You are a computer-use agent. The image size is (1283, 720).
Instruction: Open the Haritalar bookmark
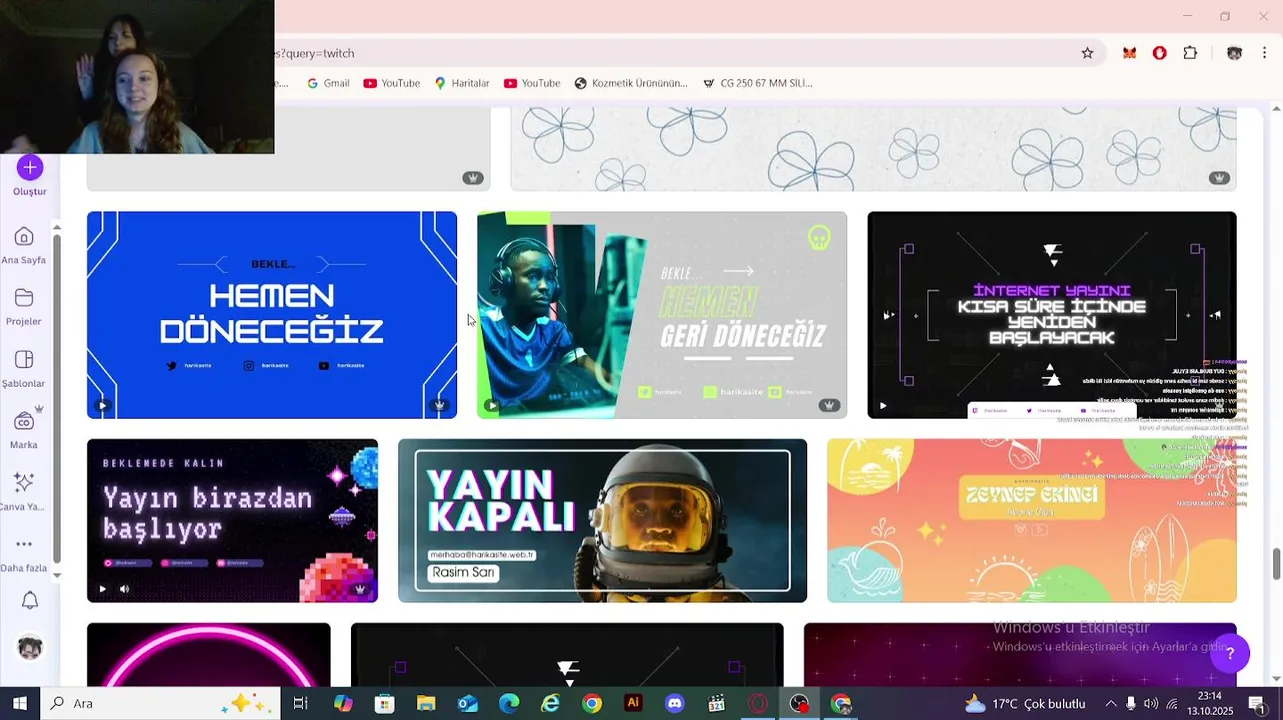(461, 83)
